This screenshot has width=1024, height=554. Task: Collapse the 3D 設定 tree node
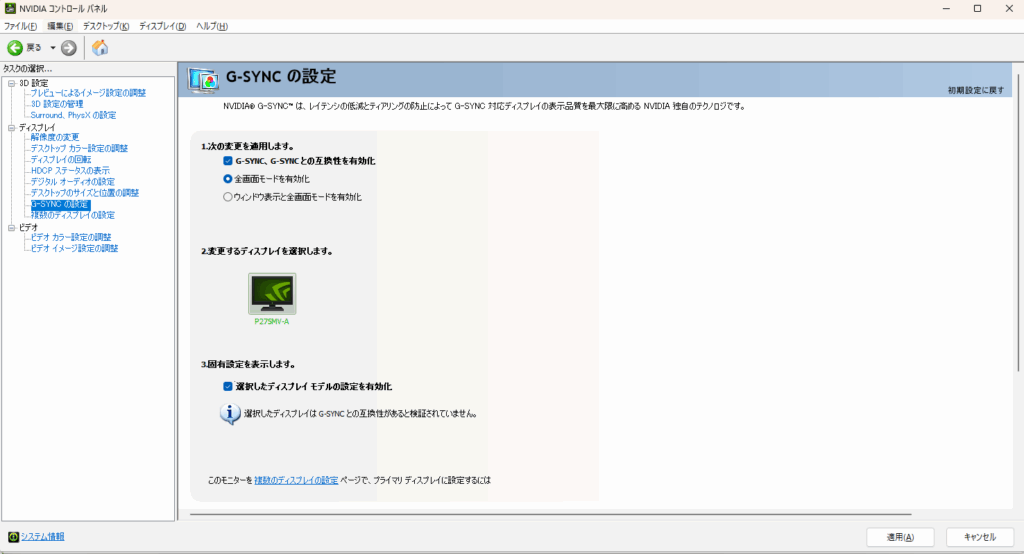coord(11,83)
